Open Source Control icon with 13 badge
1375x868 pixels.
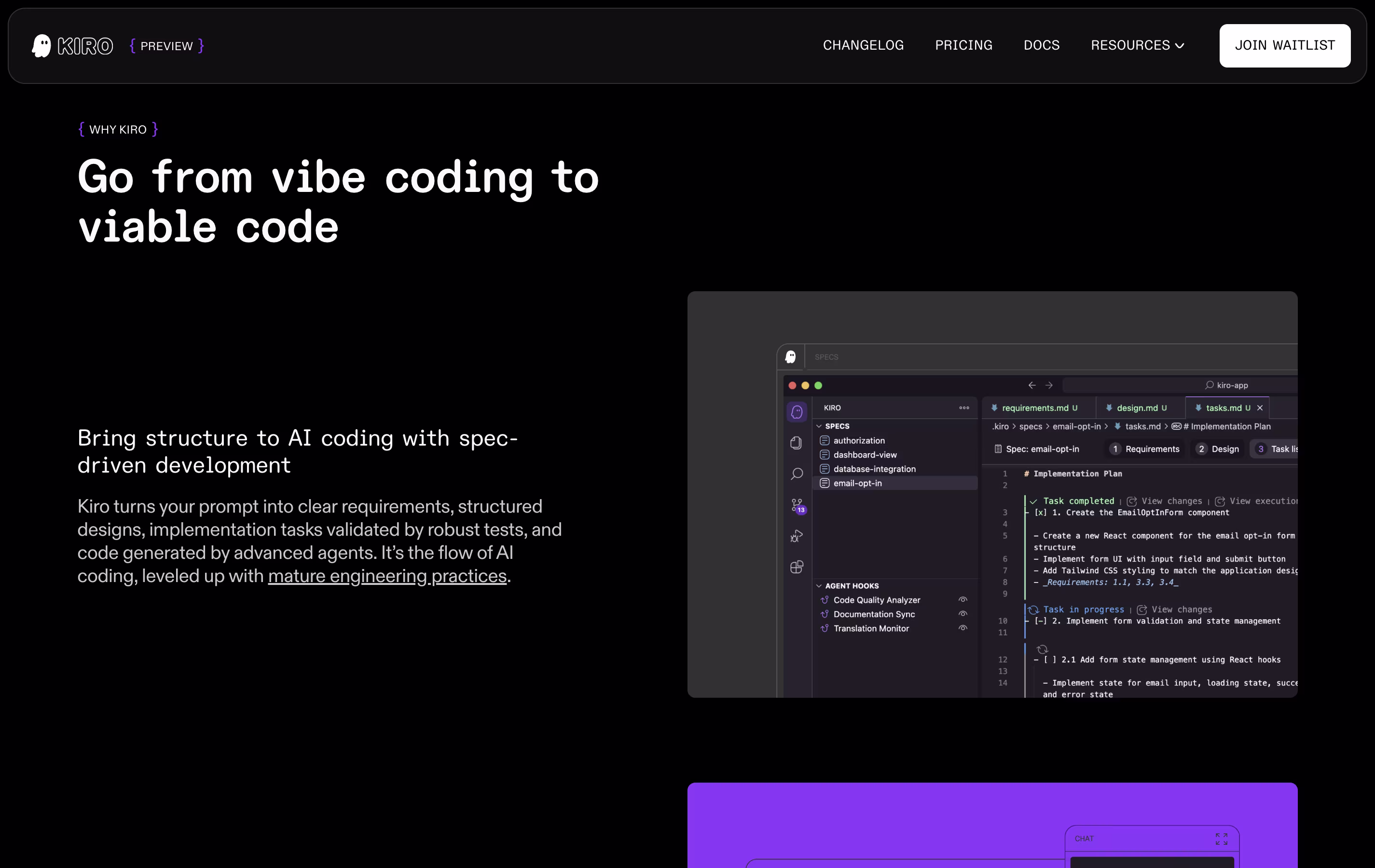pyautogui.click(x=797, y=506)
